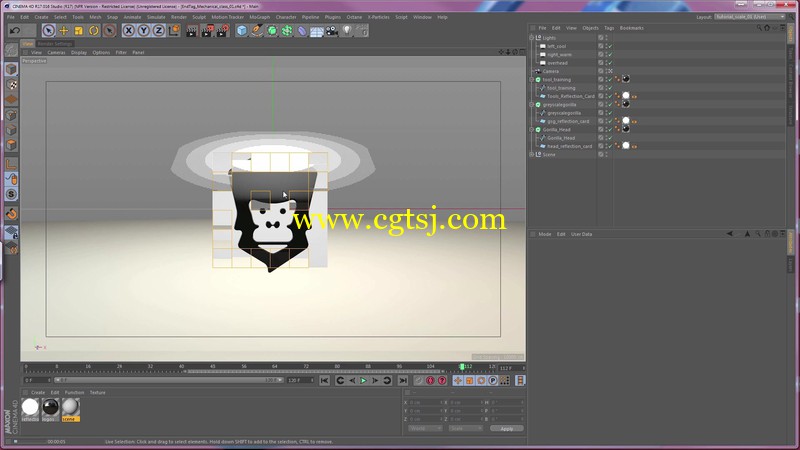Click Make Editable icon in left toolbar
Viewport: 800px width, 450px height.
11,49
